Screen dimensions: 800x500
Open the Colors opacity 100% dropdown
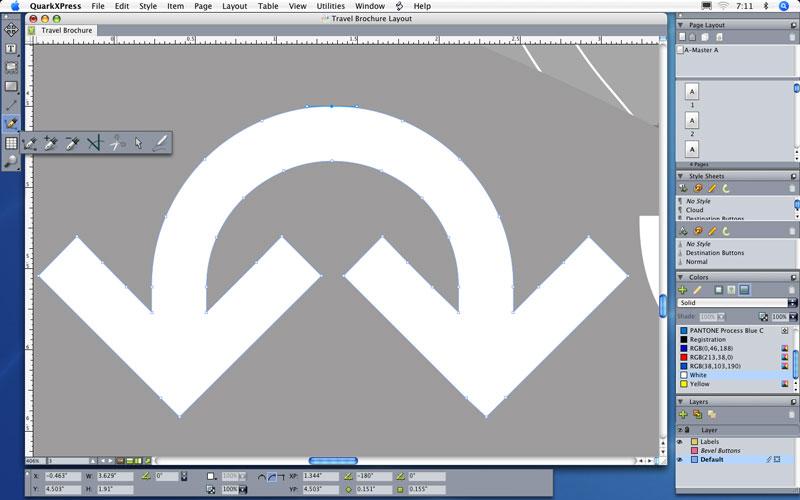pyautogui.click(x=793, y=317)
